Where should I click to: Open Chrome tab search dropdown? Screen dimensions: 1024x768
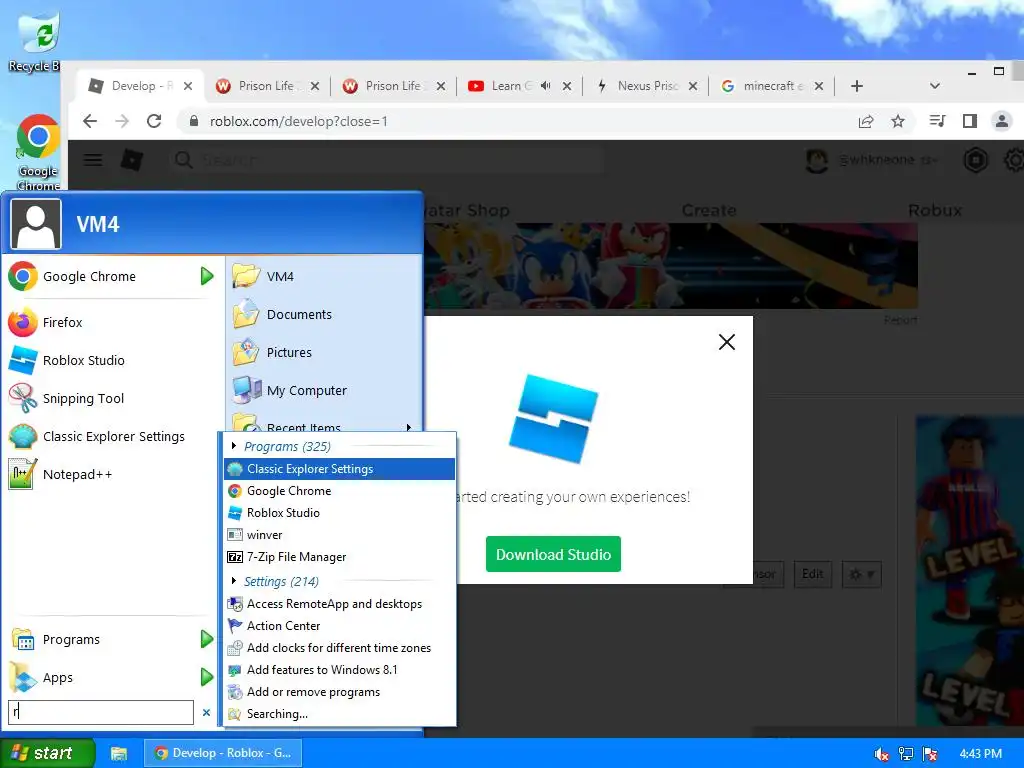[x=935, y=86]
